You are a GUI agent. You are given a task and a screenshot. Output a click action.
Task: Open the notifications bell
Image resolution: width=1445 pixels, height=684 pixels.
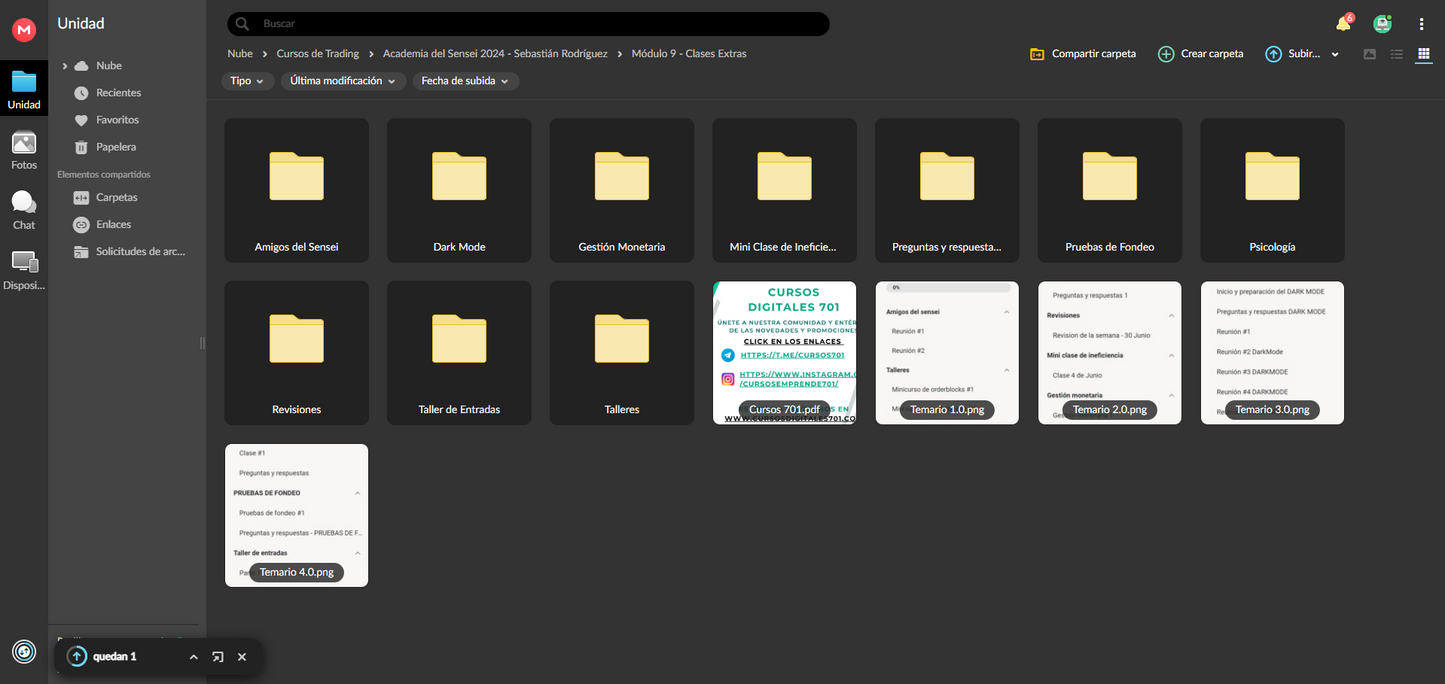point(1343,24)
